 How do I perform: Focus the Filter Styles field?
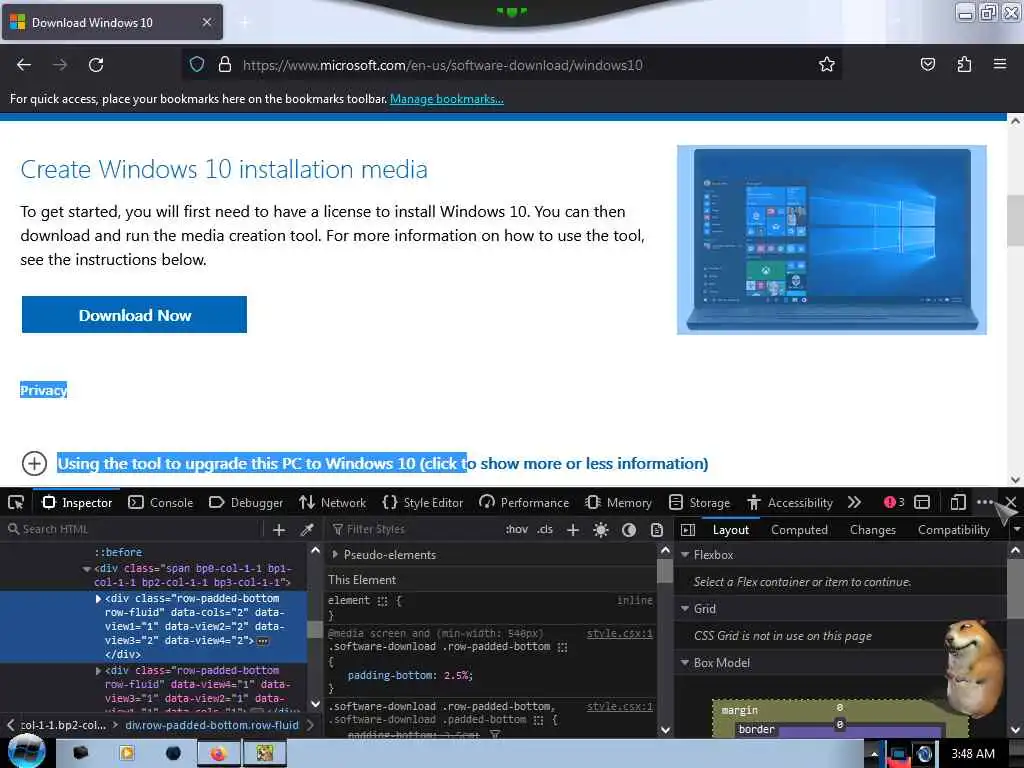pos(415,530)
